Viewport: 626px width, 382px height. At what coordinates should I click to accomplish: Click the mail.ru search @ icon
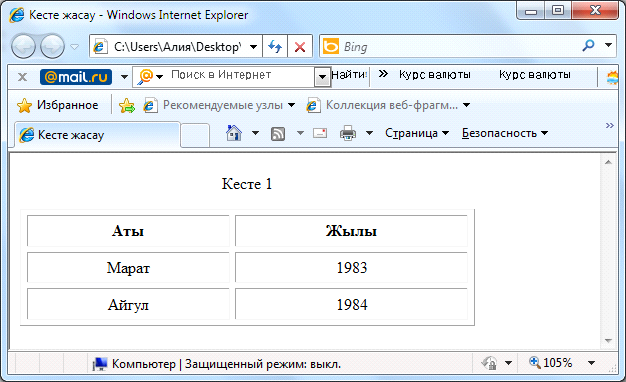(x=145, y=76)
